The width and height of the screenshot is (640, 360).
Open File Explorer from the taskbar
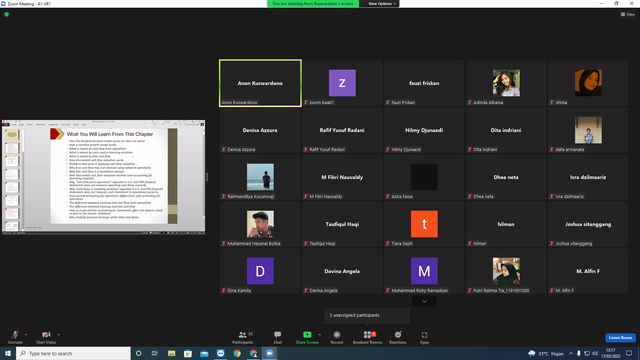point(171,353)
